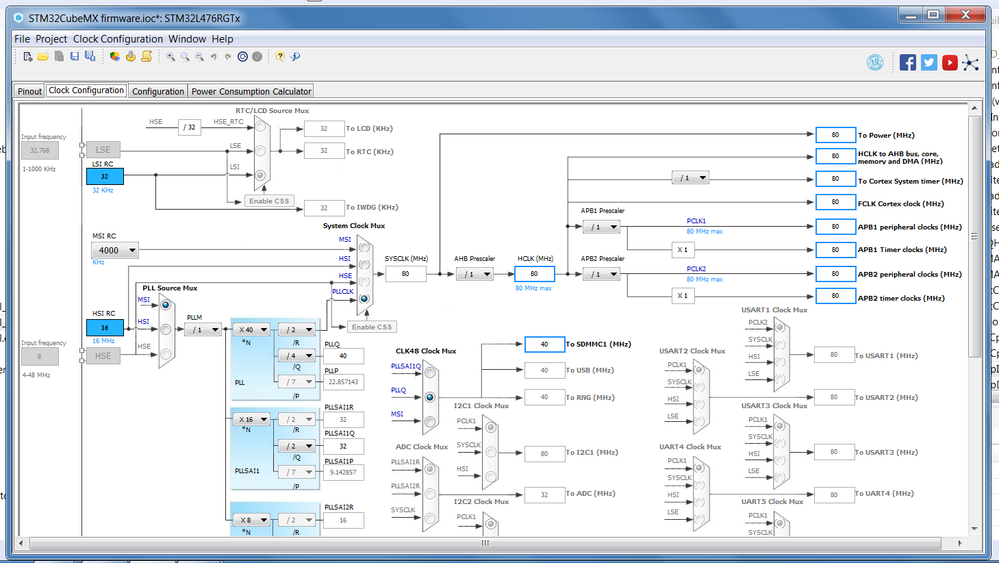Select HSI radio in PLL Source Mux
This screenshot has height=563, width=999.
tap(166, 329)
